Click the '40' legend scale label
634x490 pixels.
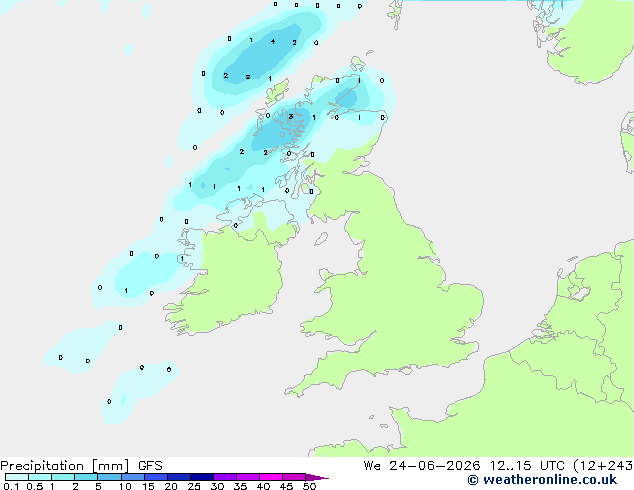(263, 486)
